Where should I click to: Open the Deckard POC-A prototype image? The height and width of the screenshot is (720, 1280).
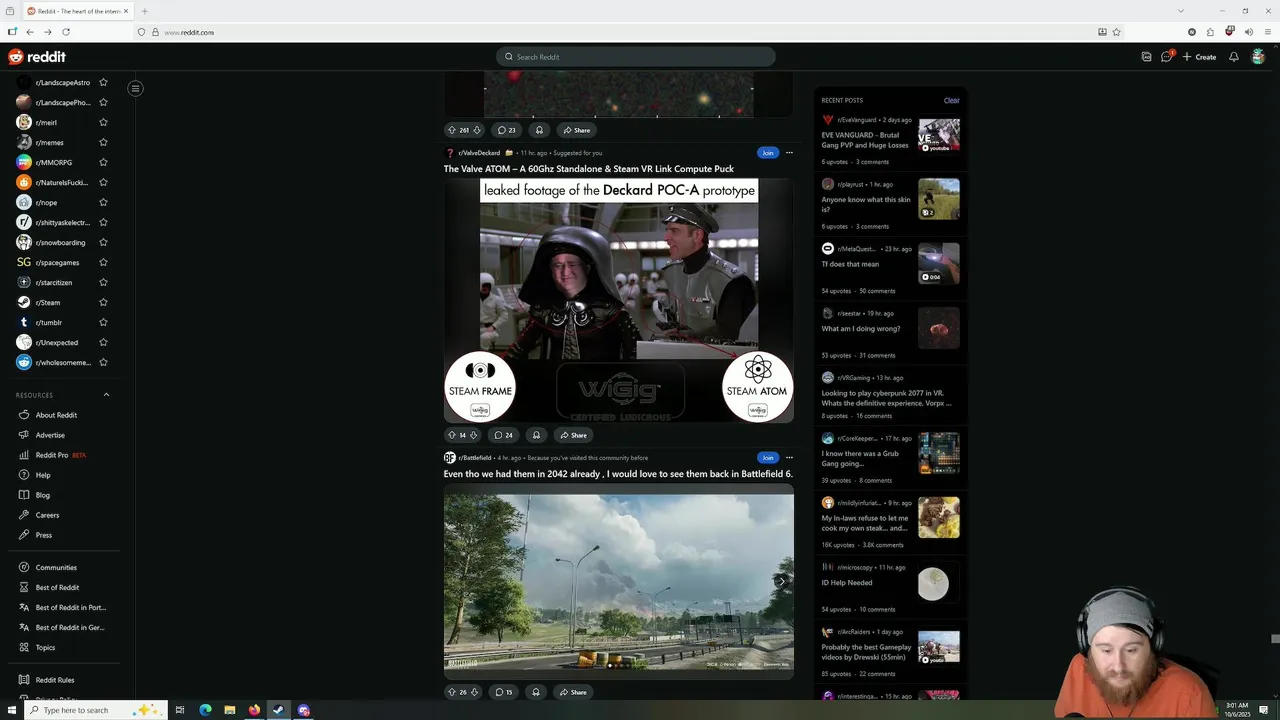coord(619,301)
